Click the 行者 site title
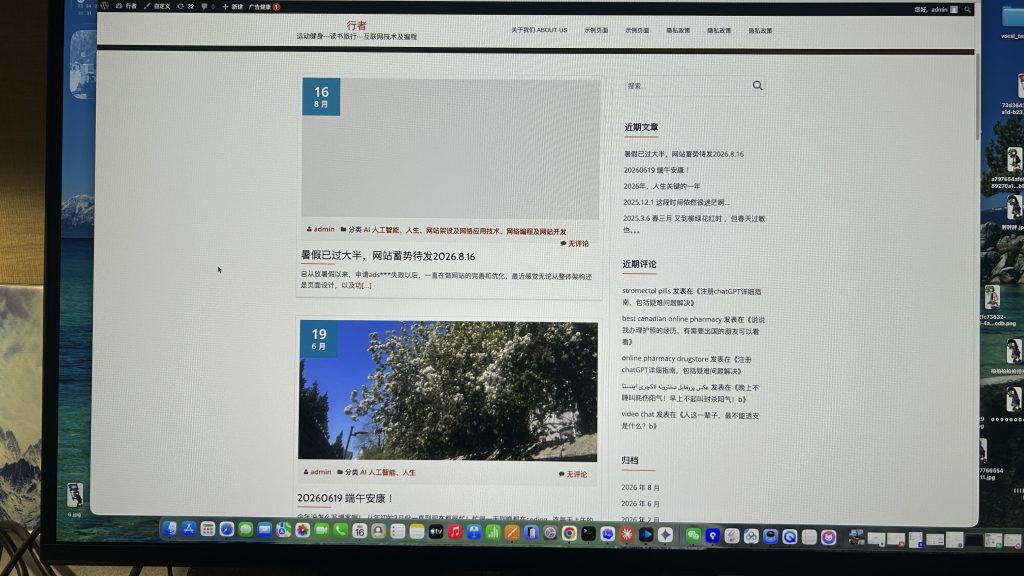Image resolution: width=1024 pixels, height=576 pixels. pyautogui.click(x=357, y=25)
